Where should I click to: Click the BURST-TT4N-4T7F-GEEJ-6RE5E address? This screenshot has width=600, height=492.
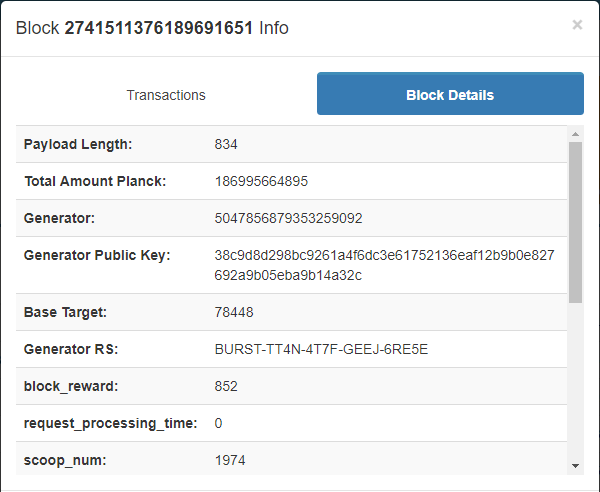pos(321,349)
